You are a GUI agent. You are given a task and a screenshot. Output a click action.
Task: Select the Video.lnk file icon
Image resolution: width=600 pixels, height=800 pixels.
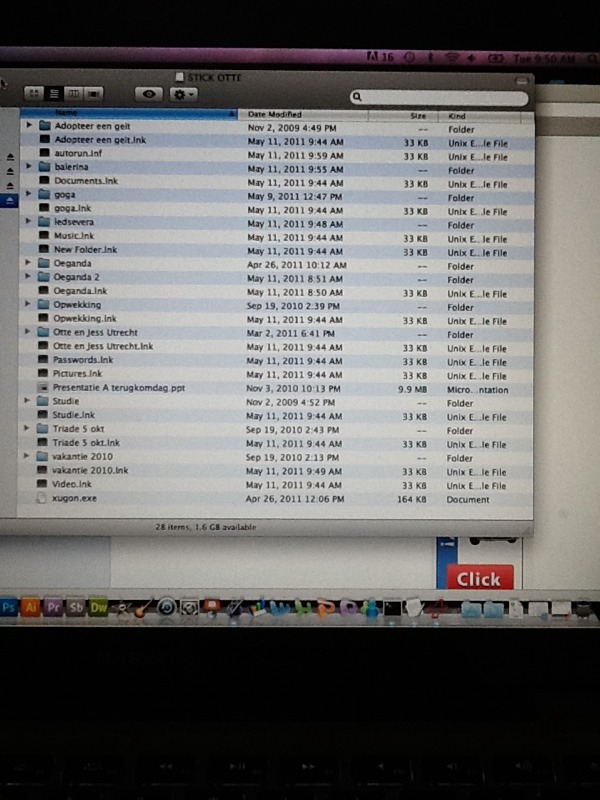click(x=42, y=484)
